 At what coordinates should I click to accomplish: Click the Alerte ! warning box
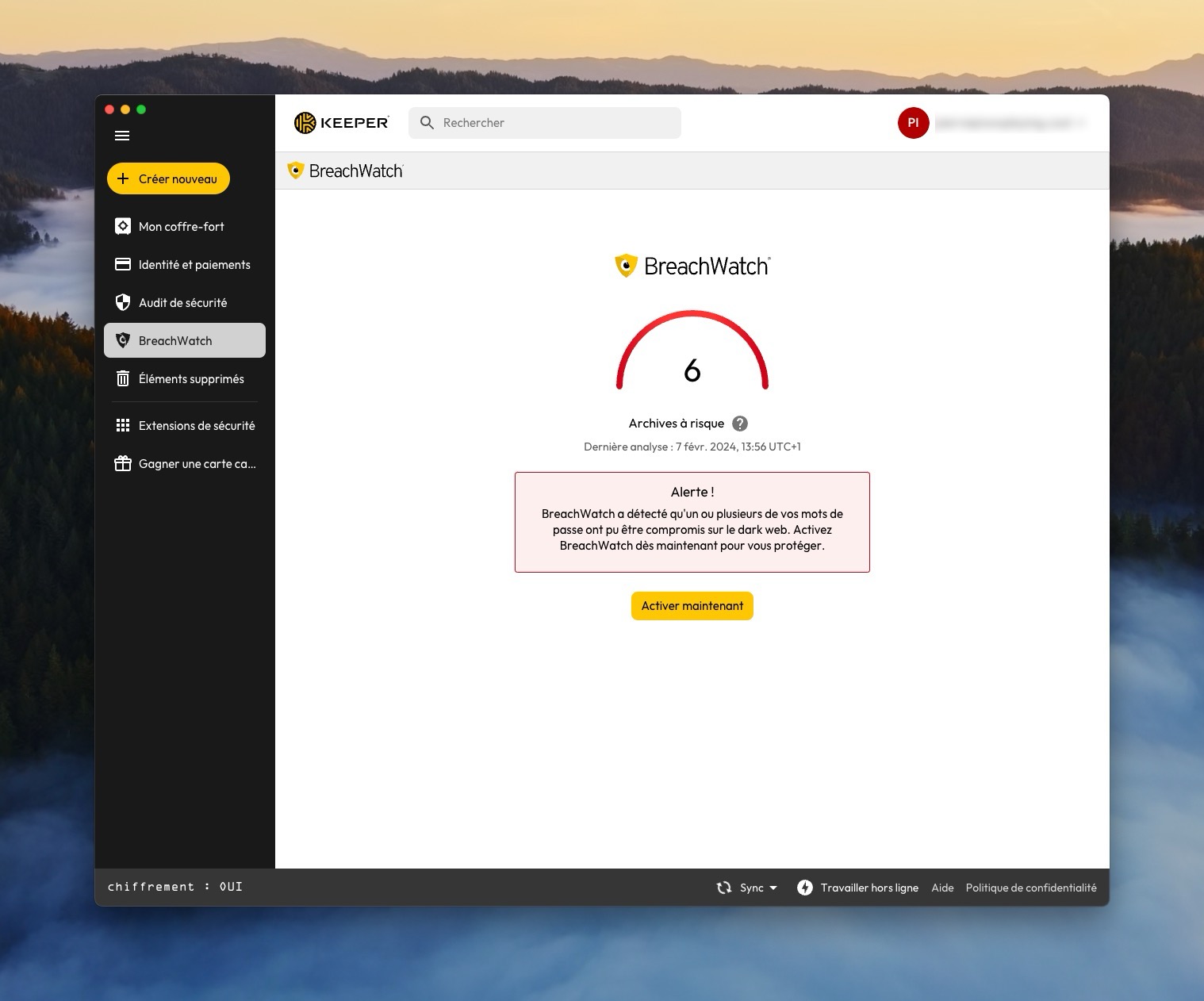[x=692, y=522]
